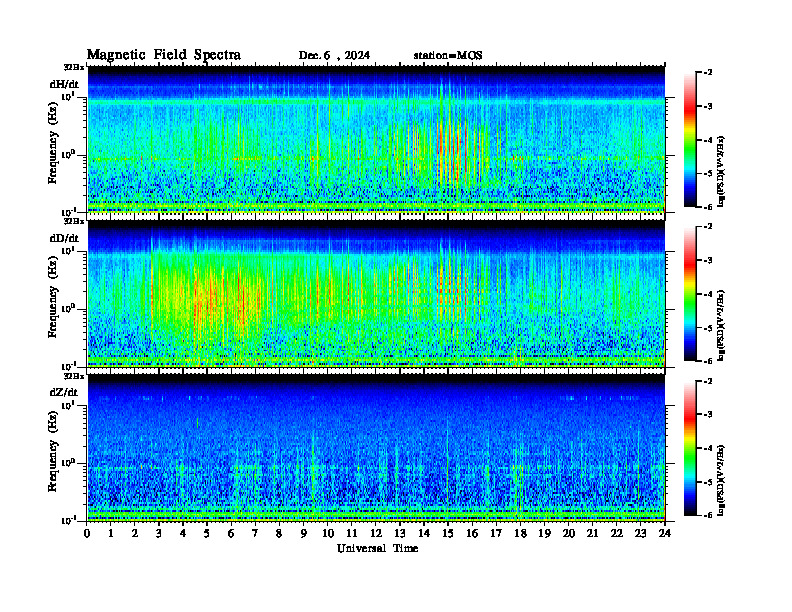Click hour tick "19" on the time axis

pos(544,534)
